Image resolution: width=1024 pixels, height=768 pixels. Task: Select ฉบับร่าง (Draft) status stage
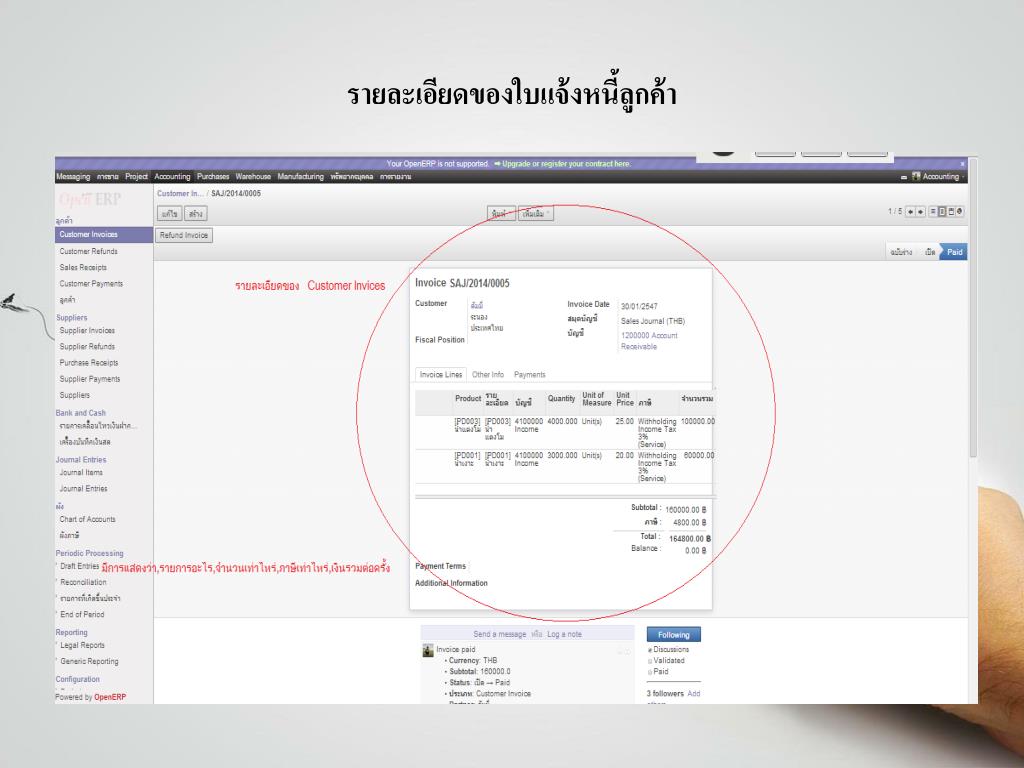(901, 252)
